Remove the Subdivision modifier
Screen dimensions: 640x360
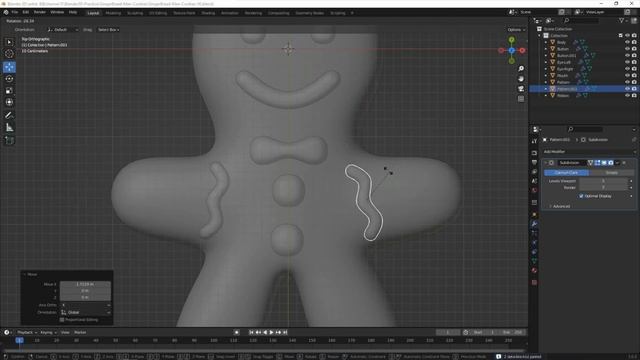point(624,163)
